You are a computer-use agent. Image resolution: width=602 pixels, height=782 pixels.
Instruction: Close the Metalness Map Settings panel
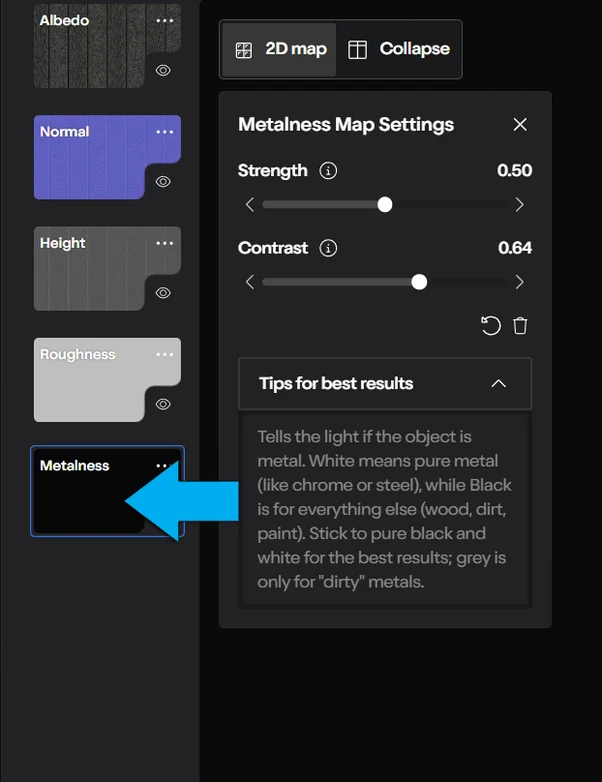(x=520, y=125)
